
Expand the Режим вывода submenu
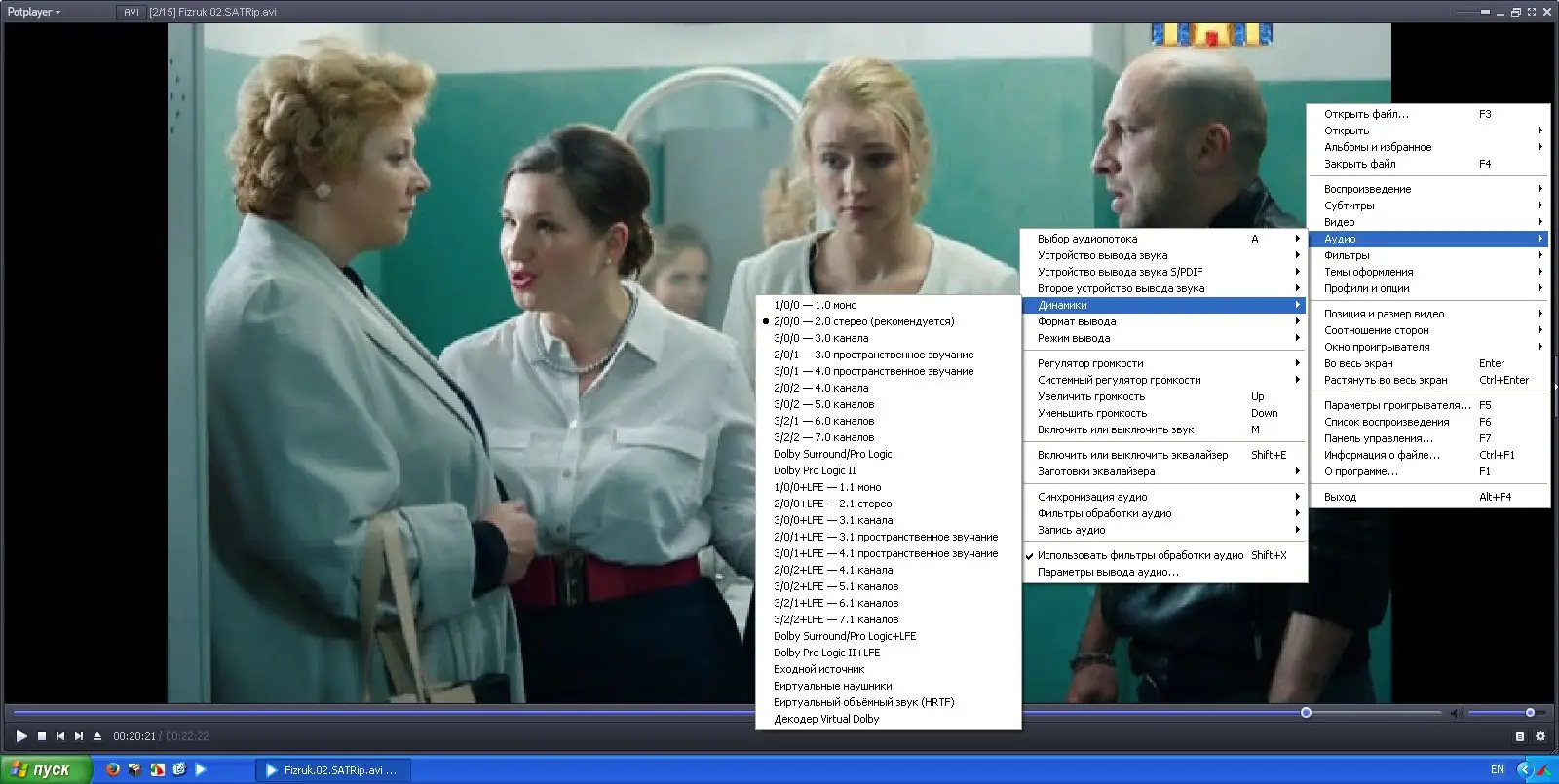point(1163,338)
